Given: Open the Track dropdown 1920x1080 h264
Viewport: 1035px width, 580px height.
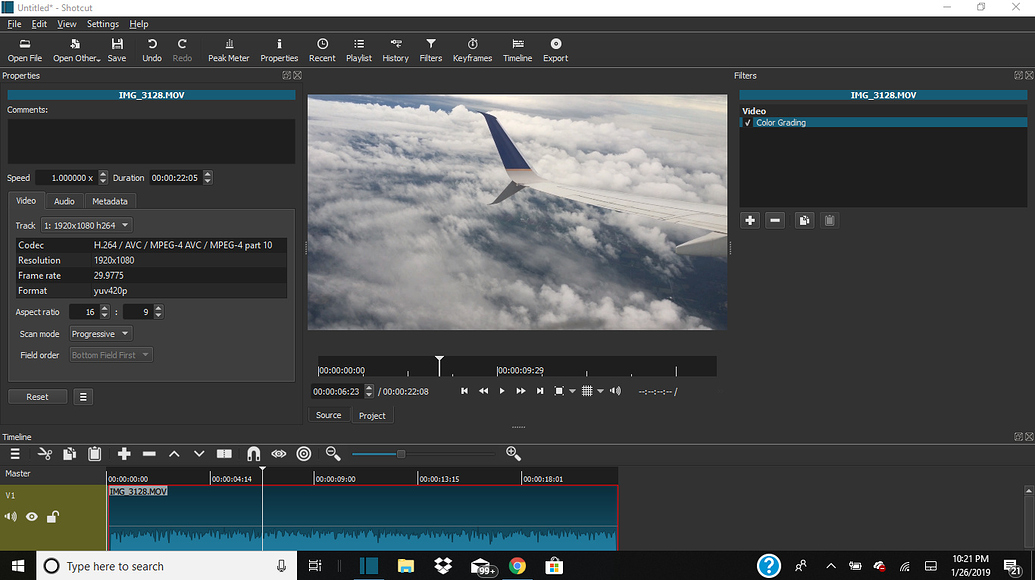Looking at the screenshot, I should [86, 225].
